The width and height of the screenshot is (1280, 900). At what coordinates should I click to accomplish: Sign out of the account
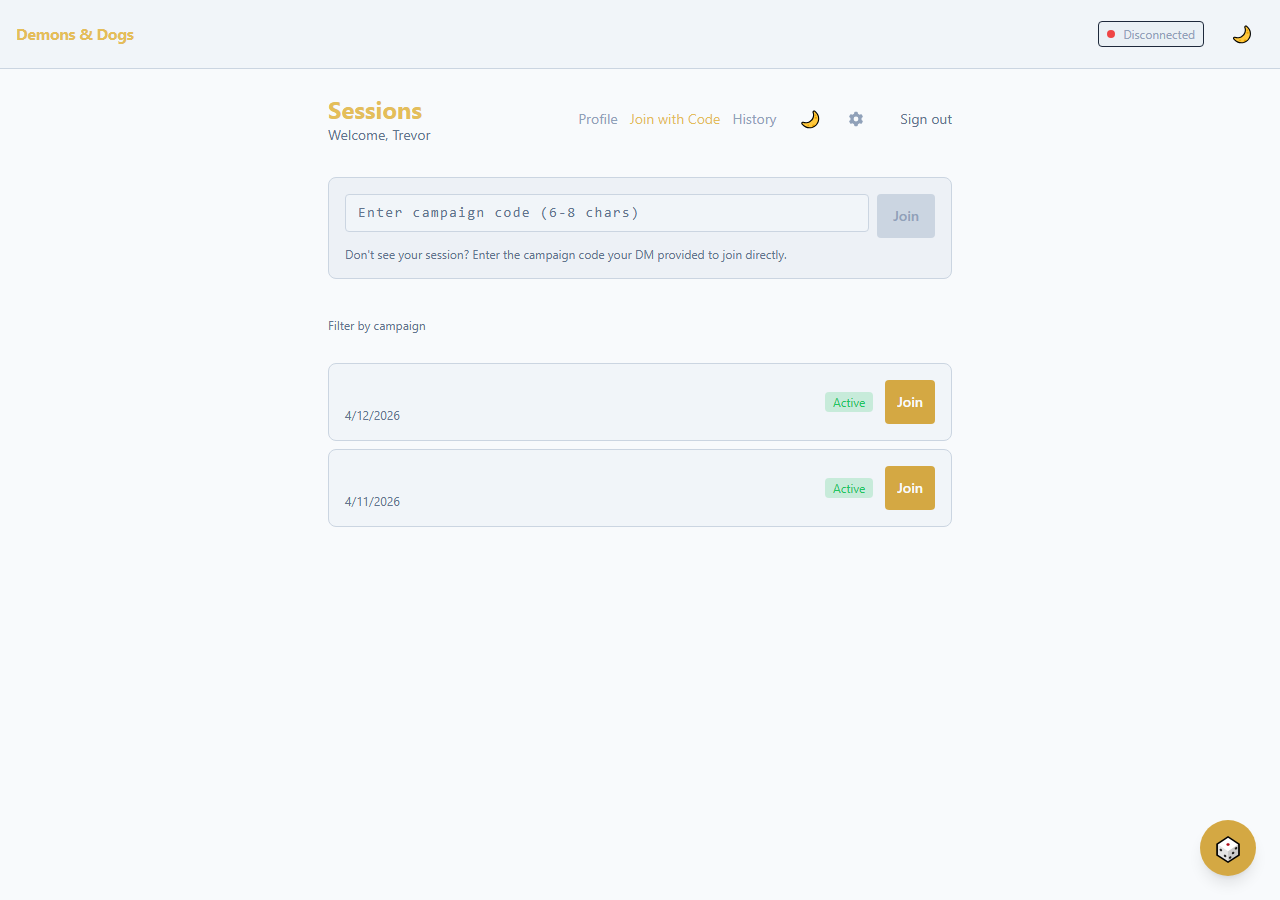pos(926,119)
